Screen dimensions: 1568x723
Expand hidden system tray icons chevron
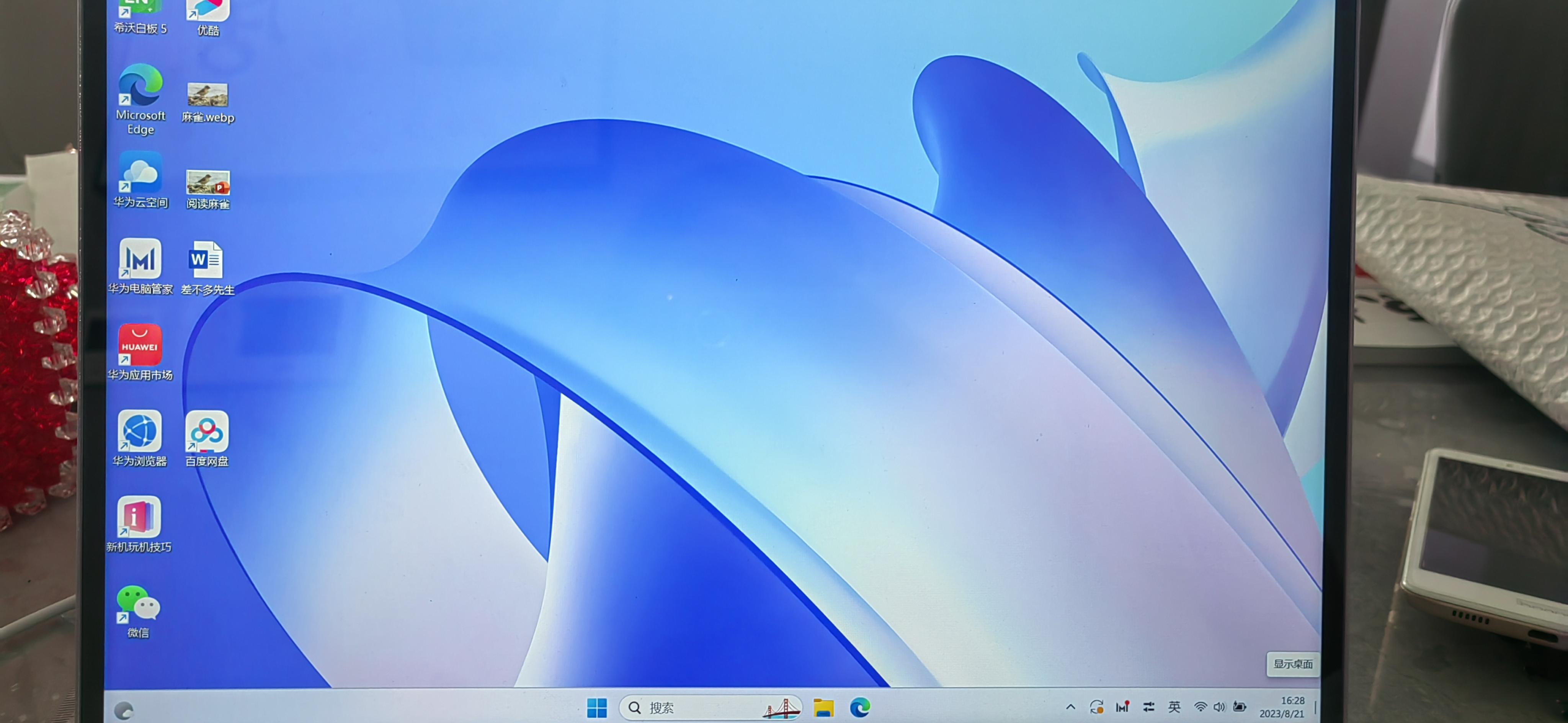pos(1071,707)
